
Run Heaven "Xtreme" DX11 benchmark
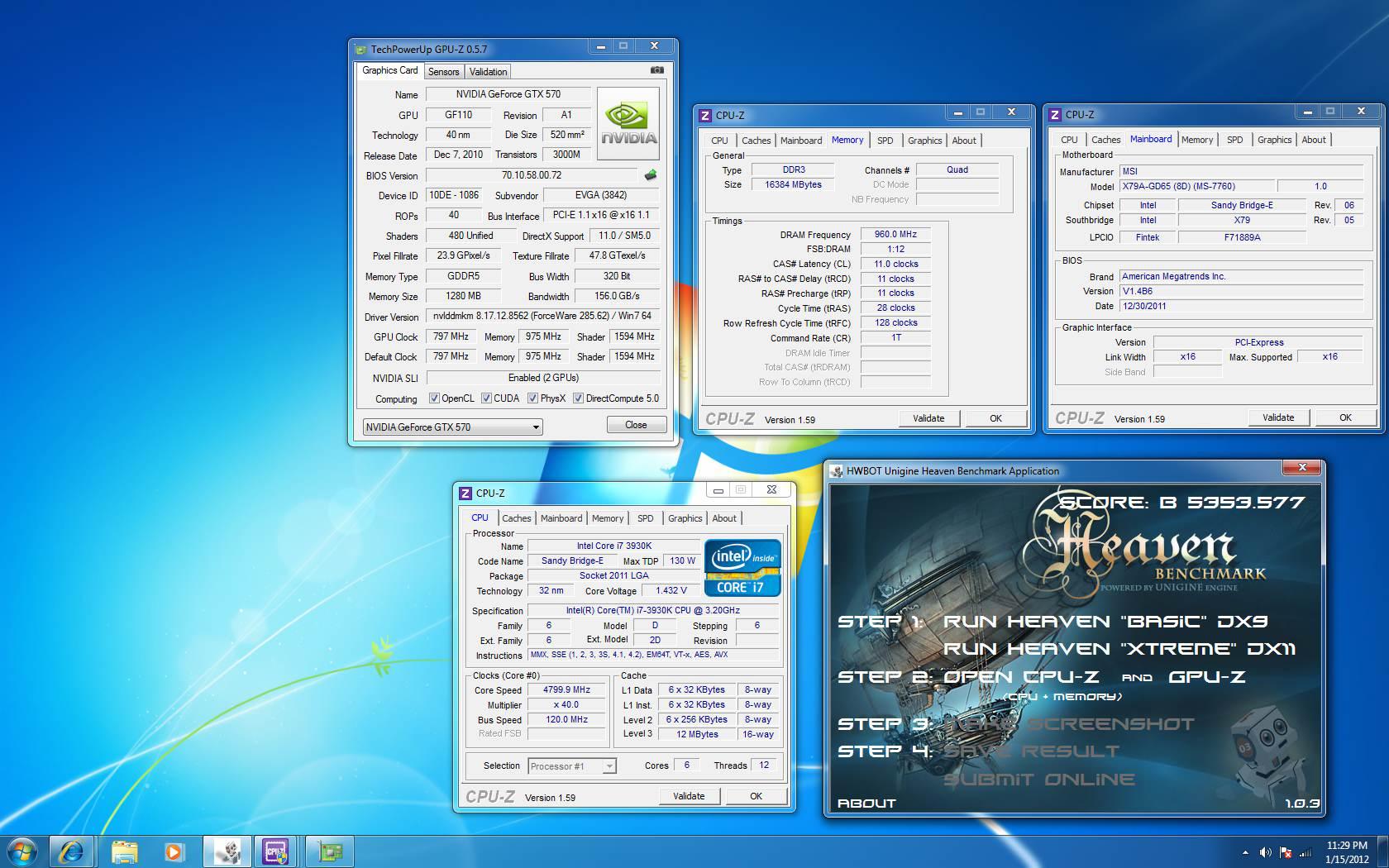click(1119, 649)
